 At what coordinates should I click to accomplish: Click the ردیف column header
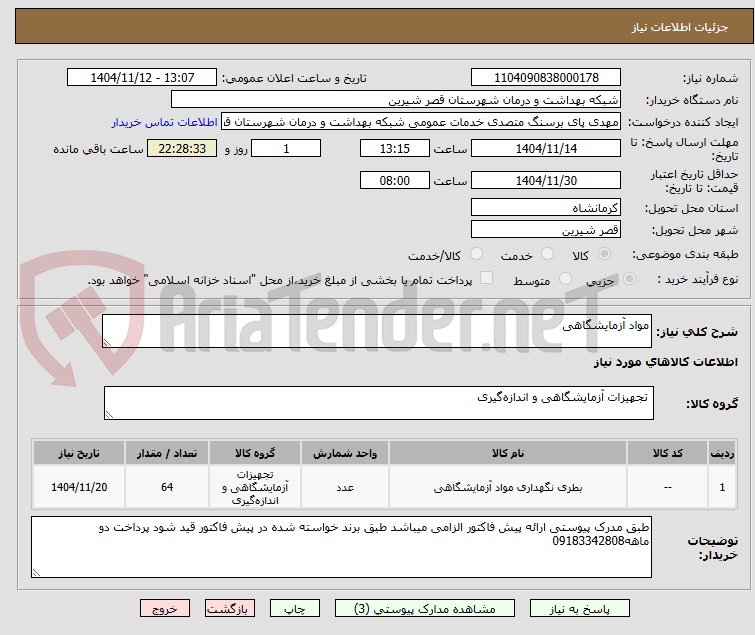coord(722,453)
